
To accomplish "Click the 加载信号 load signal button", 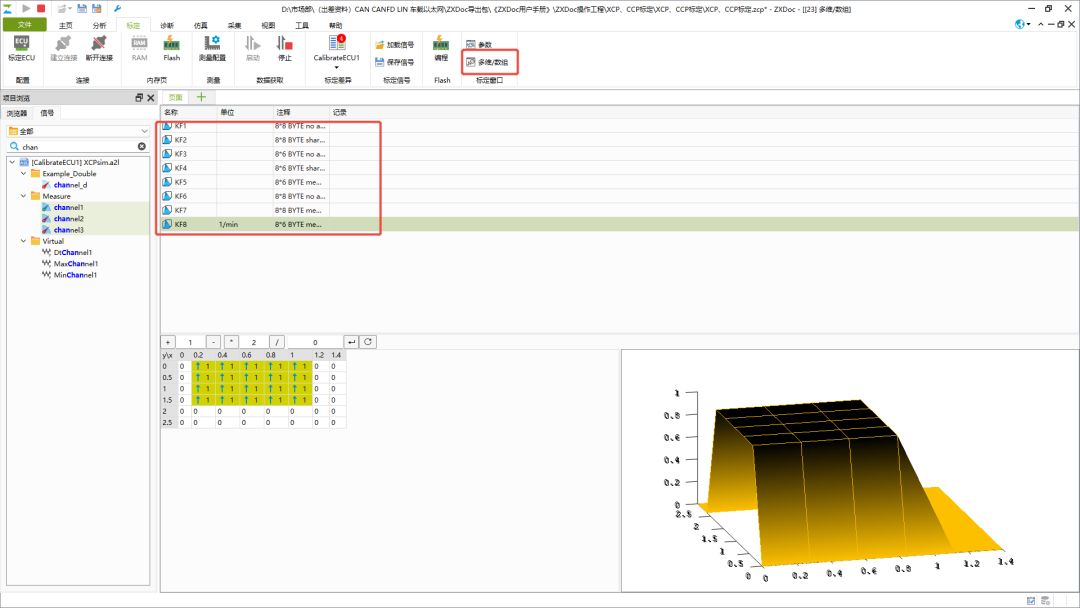I will click(394, 45).
